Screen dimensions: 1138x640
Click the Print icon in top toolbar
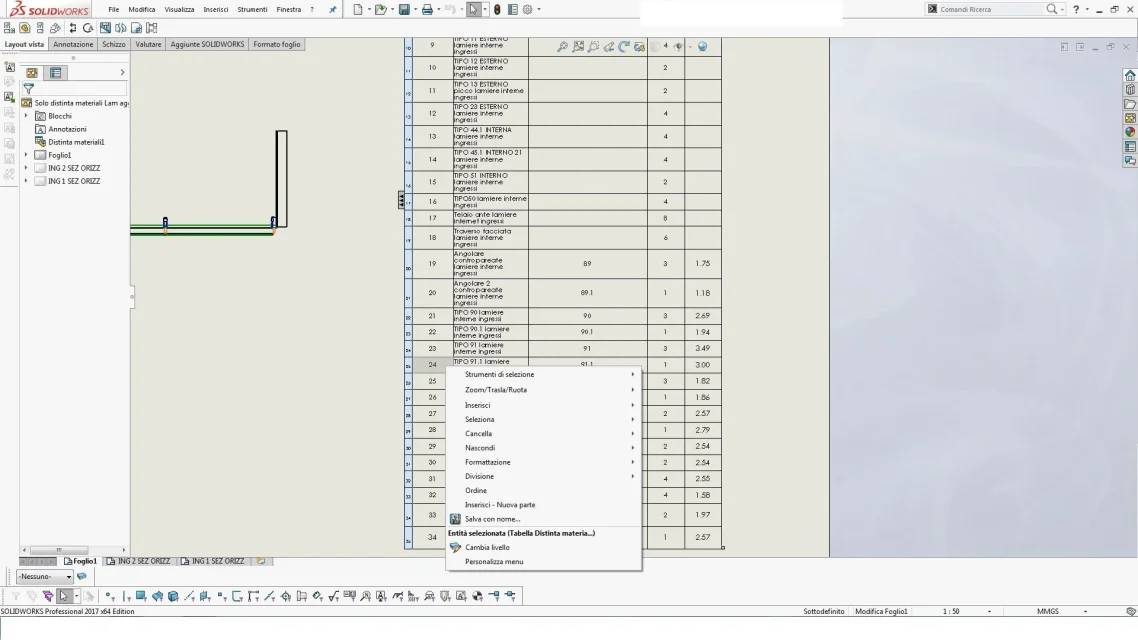pos(427,9)
